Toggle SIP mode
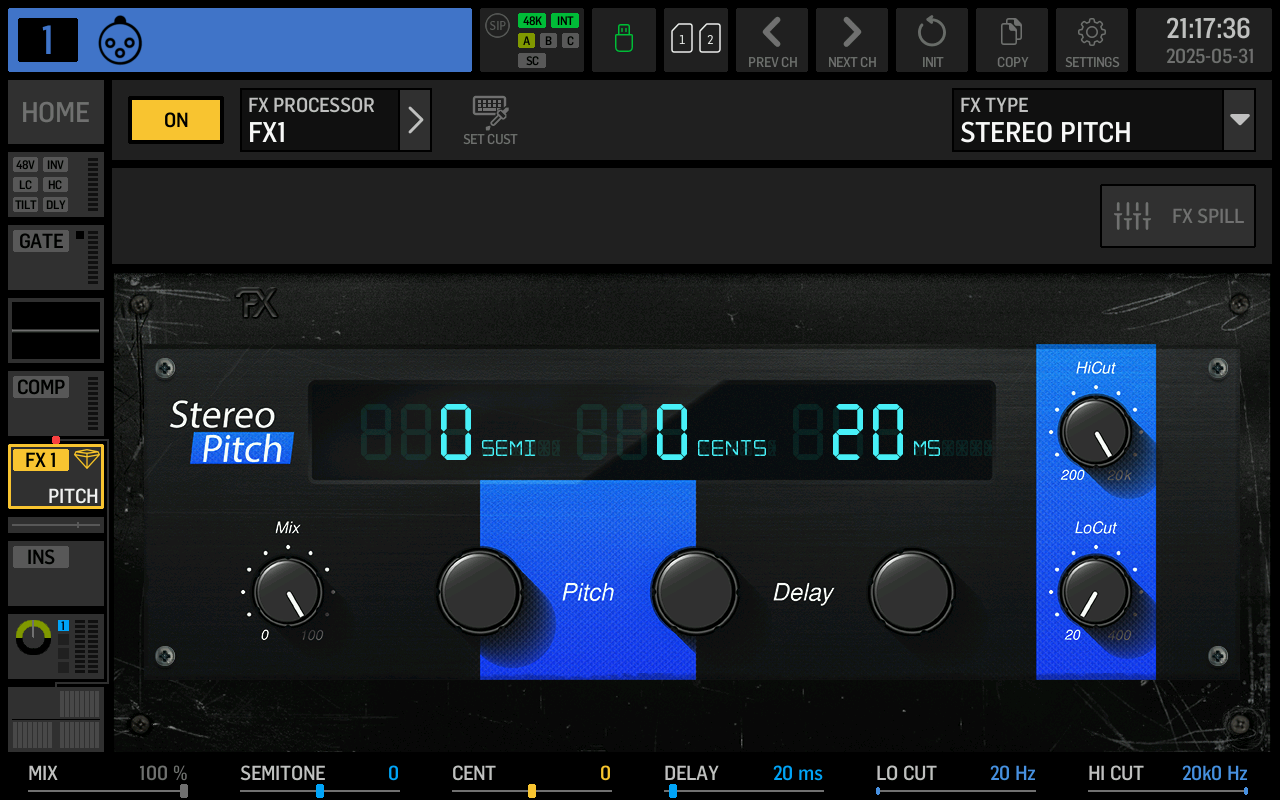 point(497,26)
